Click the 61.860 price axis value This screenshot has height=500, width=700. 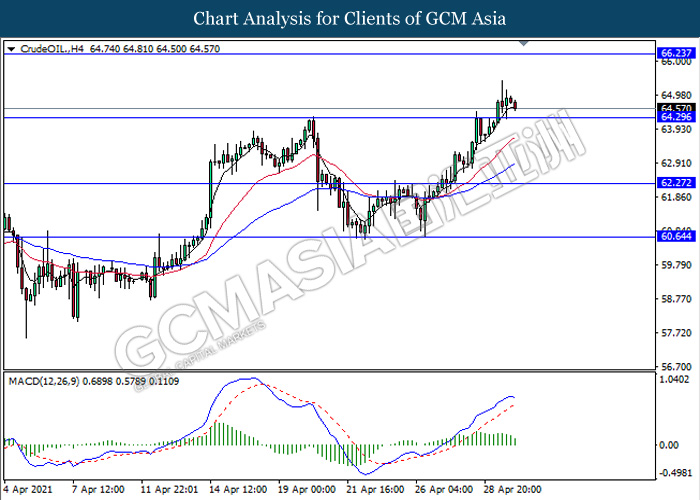tap(676, 197)
